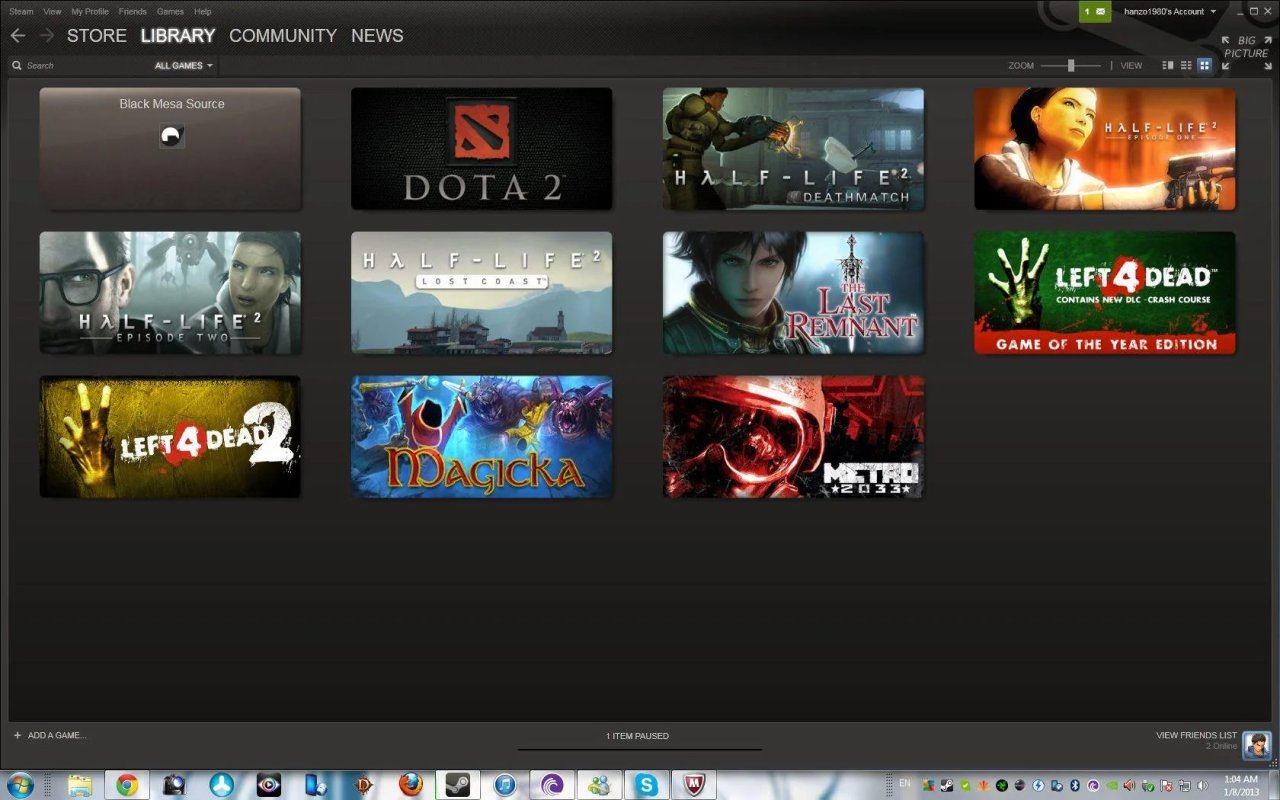This screenshot has height=800, width=1280.
Task: Go back with the back arrow
Action: (x=18, y=35)
